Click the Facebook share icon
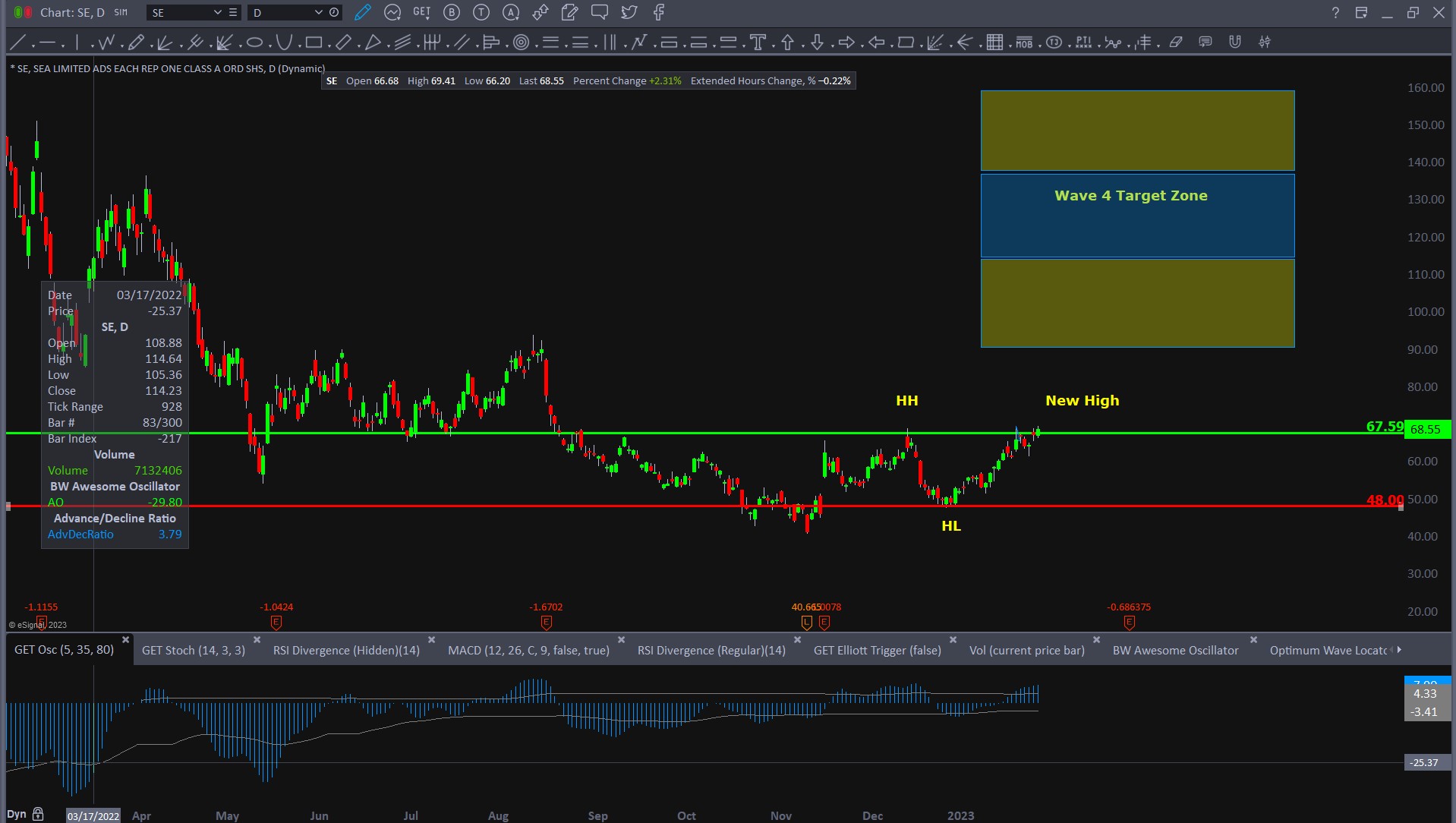 pyautogui.click(x=659, y=12)
